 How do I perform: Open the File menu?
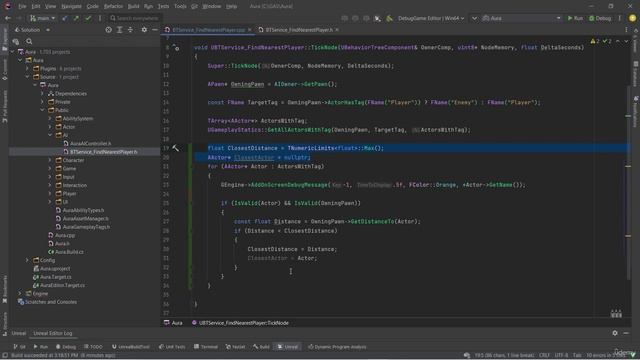coord(22,6)
